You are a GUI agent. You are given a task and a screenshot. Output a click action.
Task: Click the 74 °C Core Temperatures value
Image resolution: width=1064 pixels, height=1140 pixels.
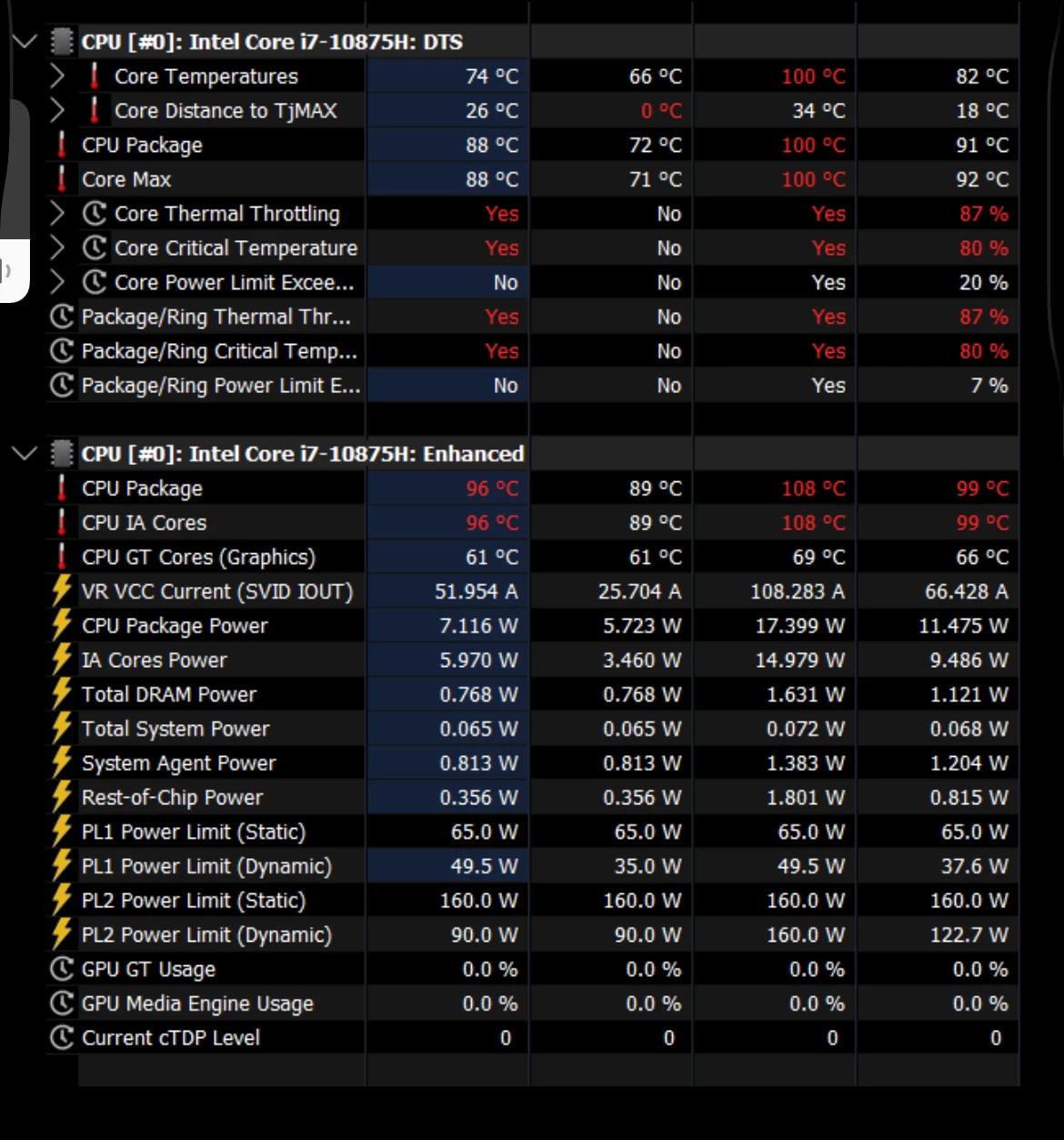coord(492,76)
